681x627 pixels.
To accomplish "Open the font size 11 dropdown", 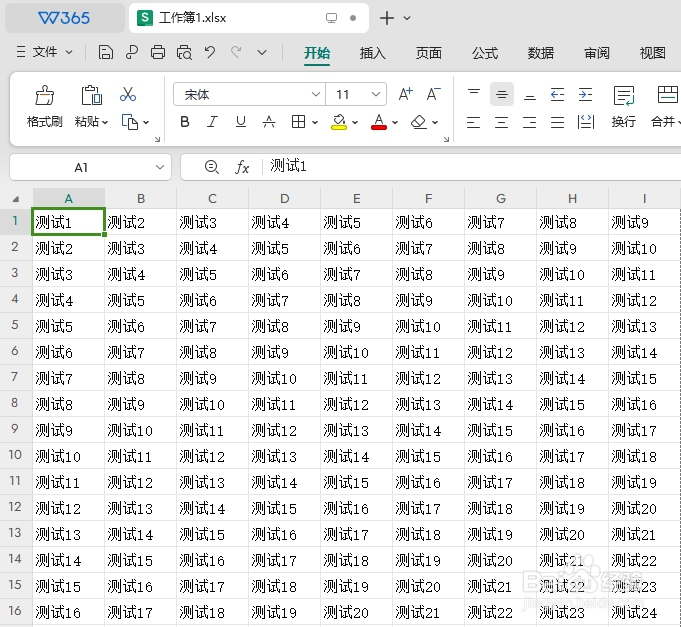I will point(376,94).
